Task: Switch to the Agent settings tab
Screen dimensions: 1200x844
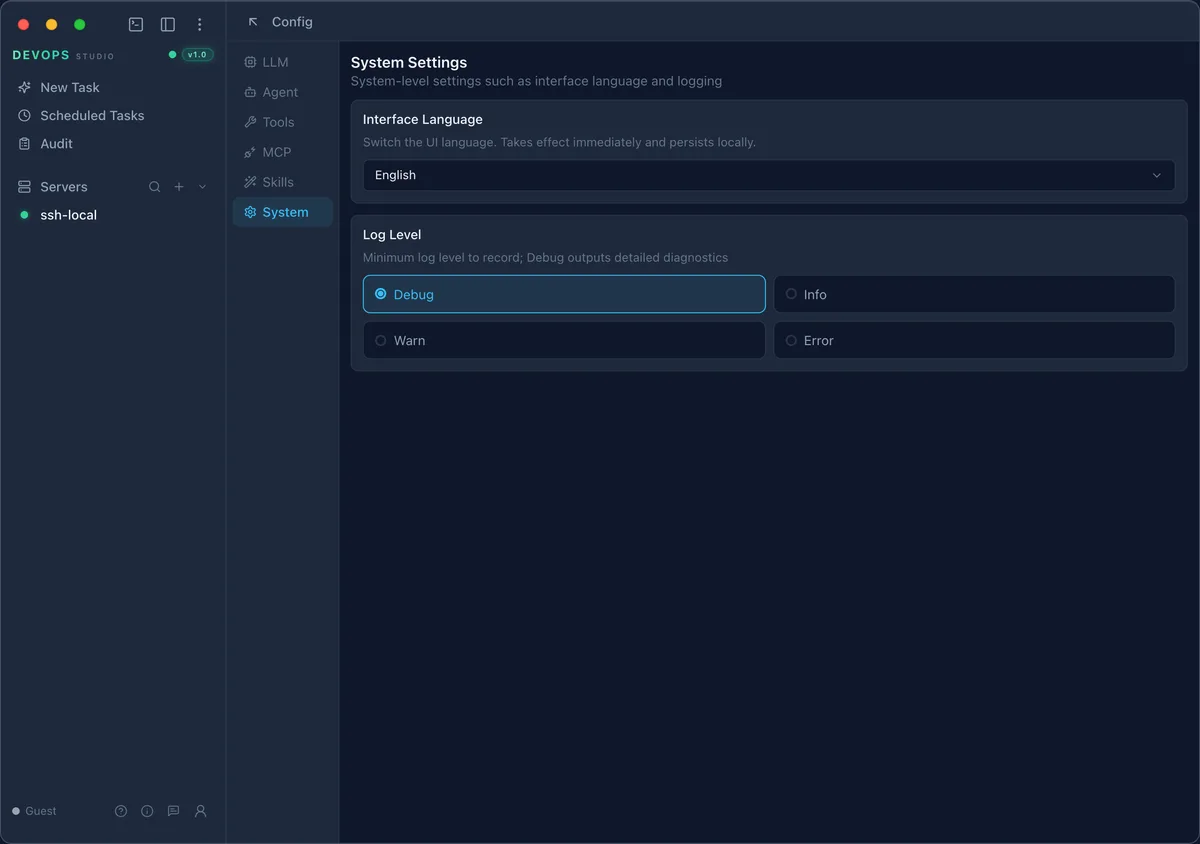Action: (x=282, y=92)
